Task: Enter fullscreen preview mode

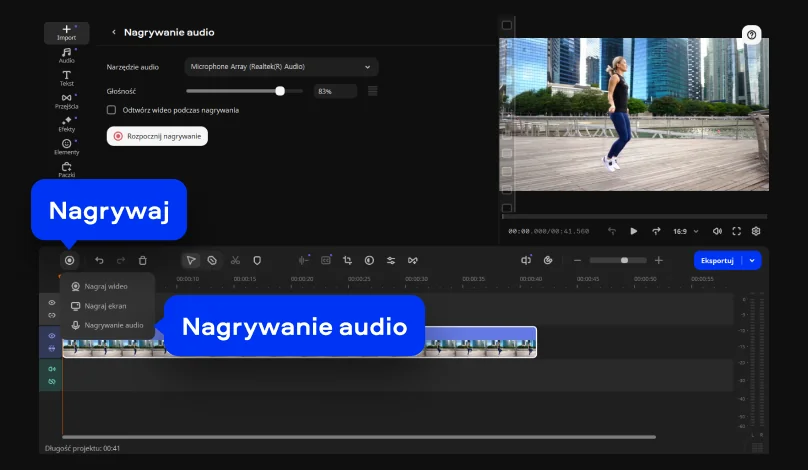Action: [x=737, y=231]
